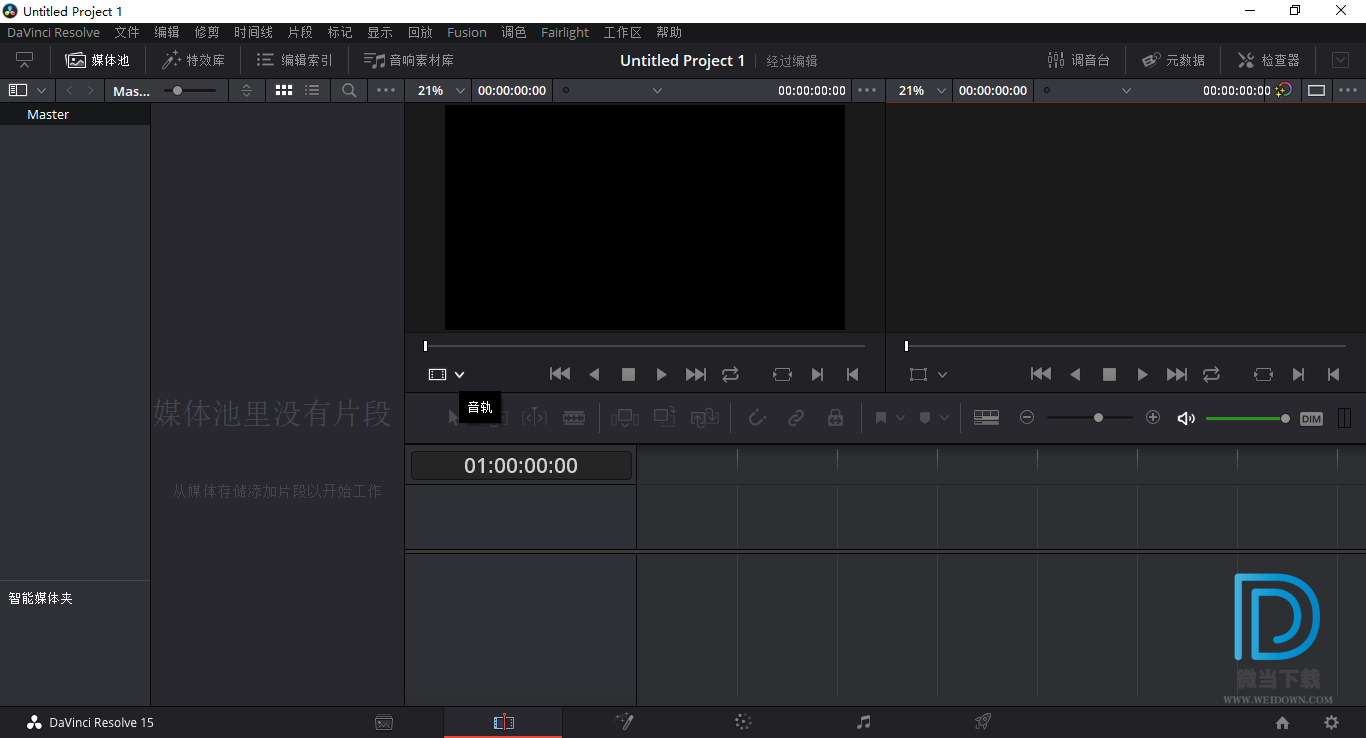Click the 01:00:00:00 timeline timecode field
The image size is (1366, 738).
[521, 465]
